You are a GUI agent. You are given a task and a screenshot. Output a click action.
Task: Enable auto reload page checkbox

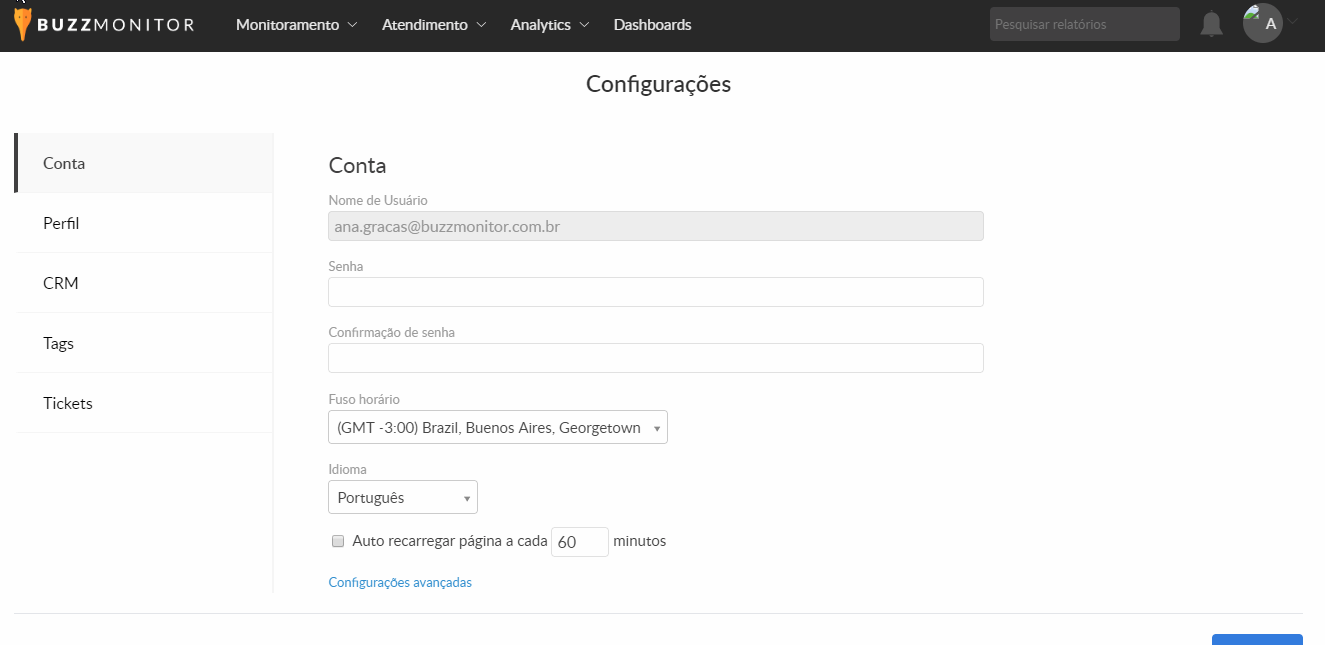pos(338,541)
